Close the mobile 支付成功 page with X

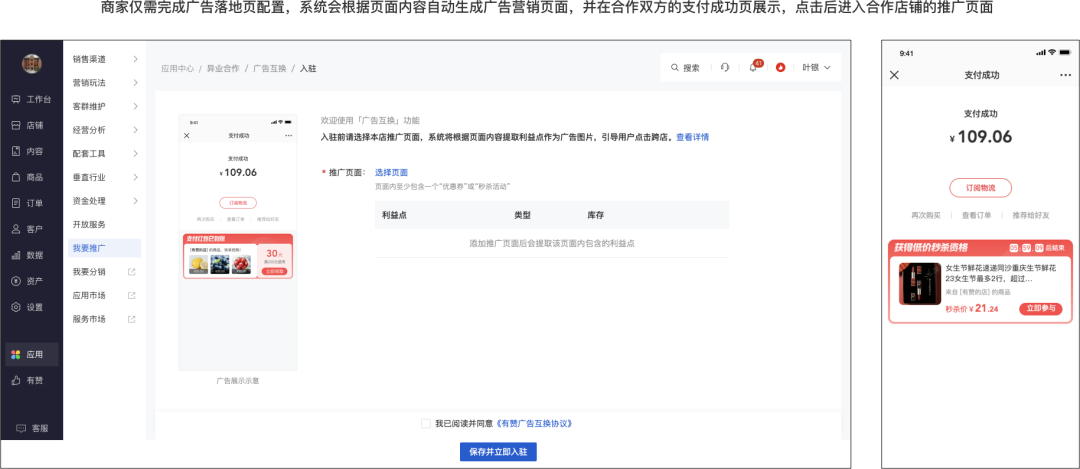pyautogui.click(x=894, y=75)
